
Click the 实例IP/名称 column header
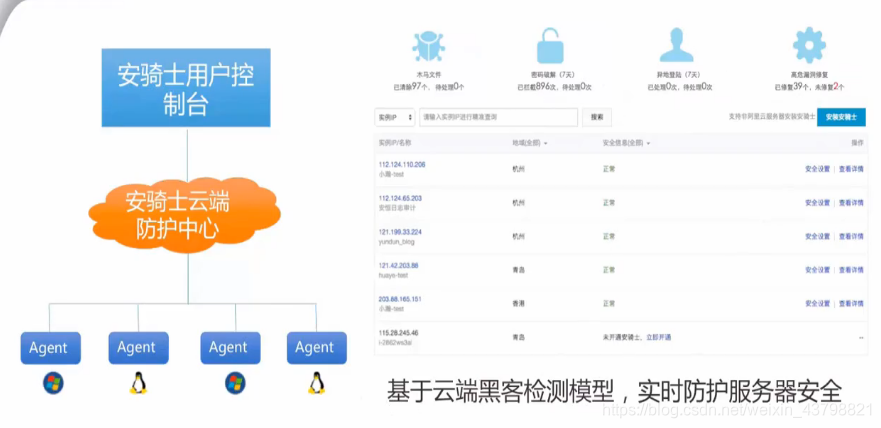(x=396, y=143)
